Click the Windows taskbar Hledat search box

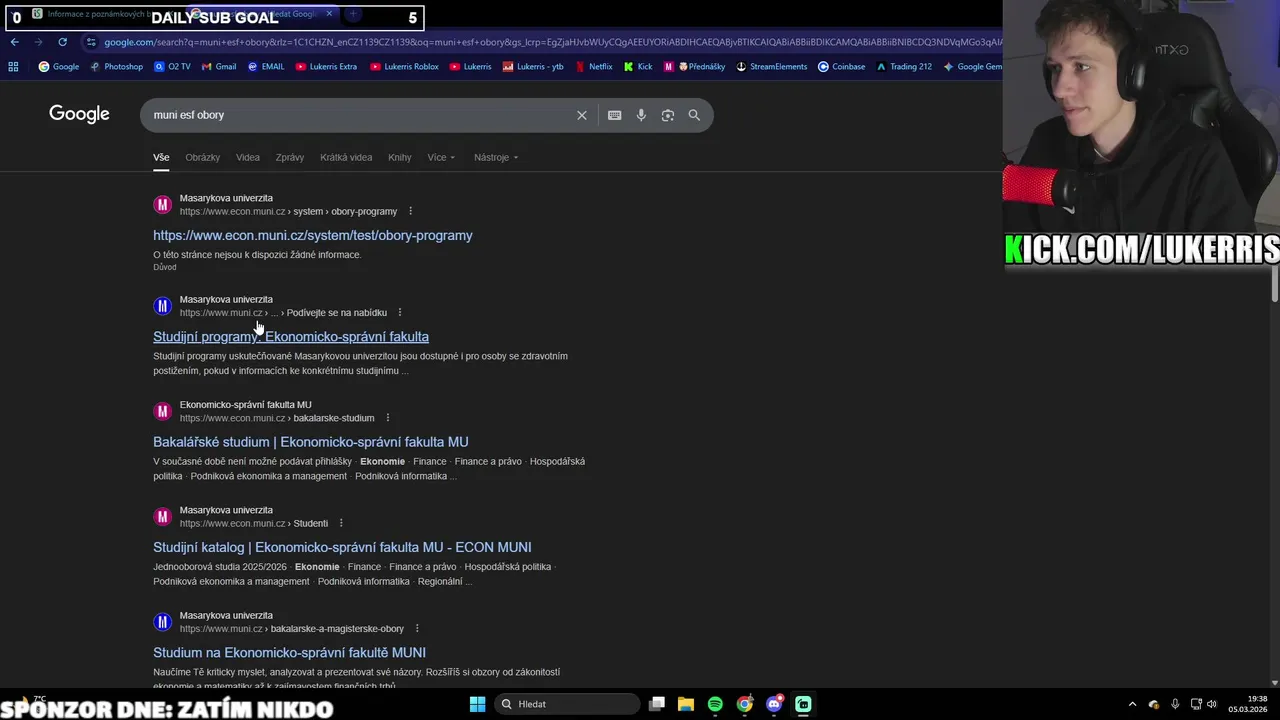click(x=568, y=704)
